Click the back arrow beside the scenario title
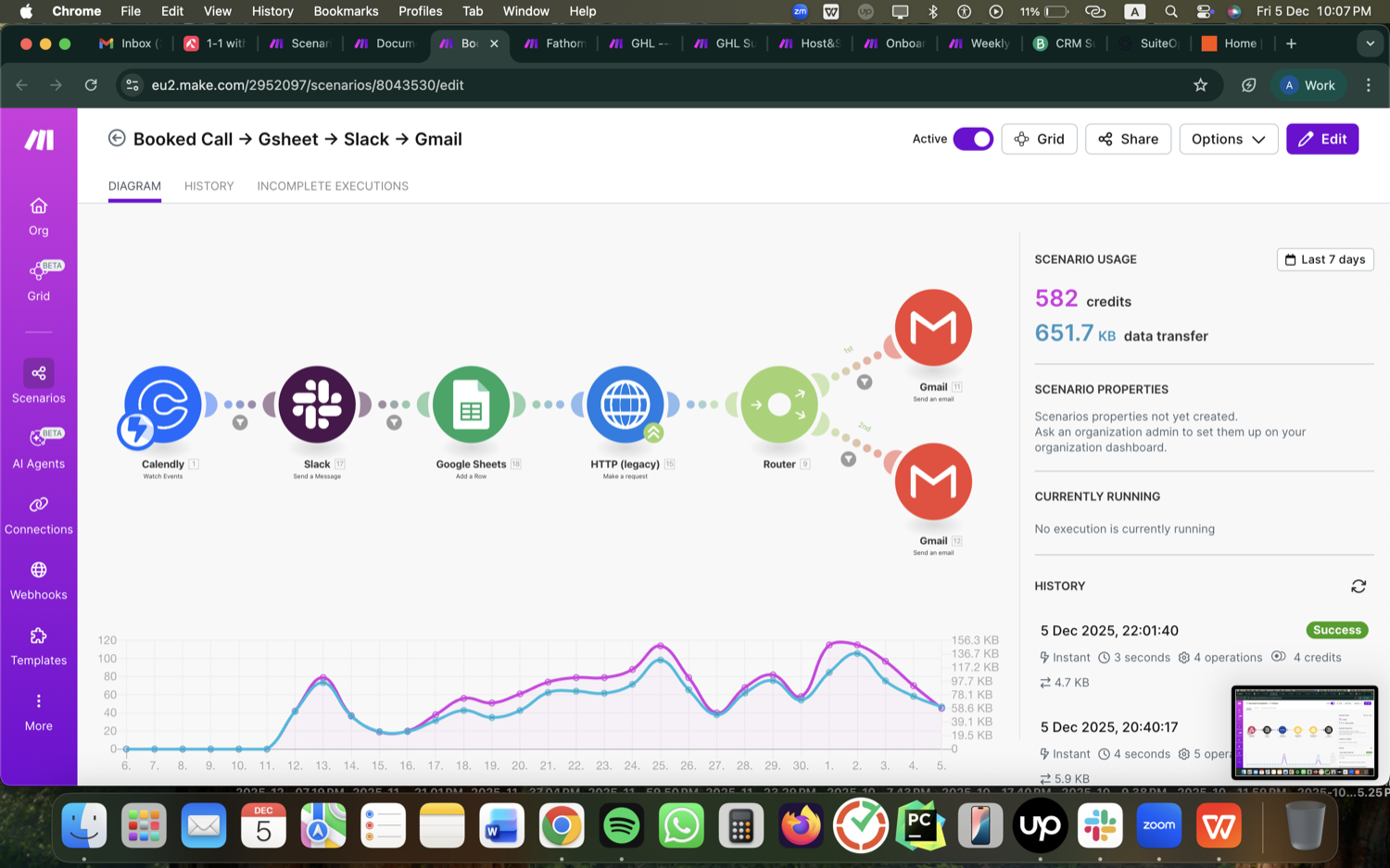1390x868 pixels. pos(117,138)
